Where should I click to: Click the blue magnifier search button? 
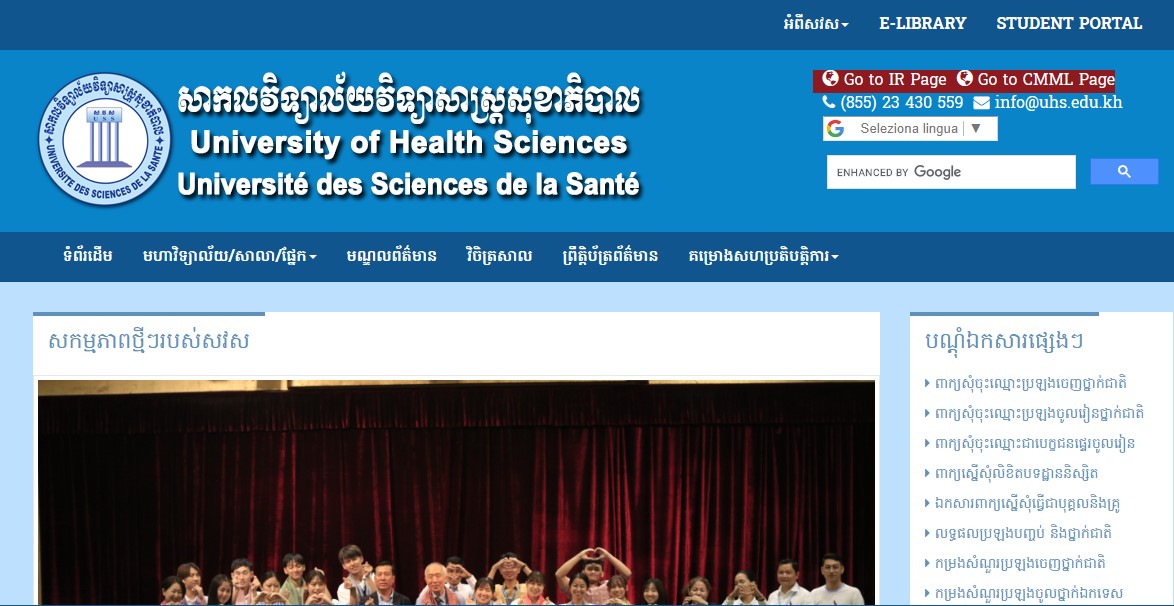(x=1124, y=172)
